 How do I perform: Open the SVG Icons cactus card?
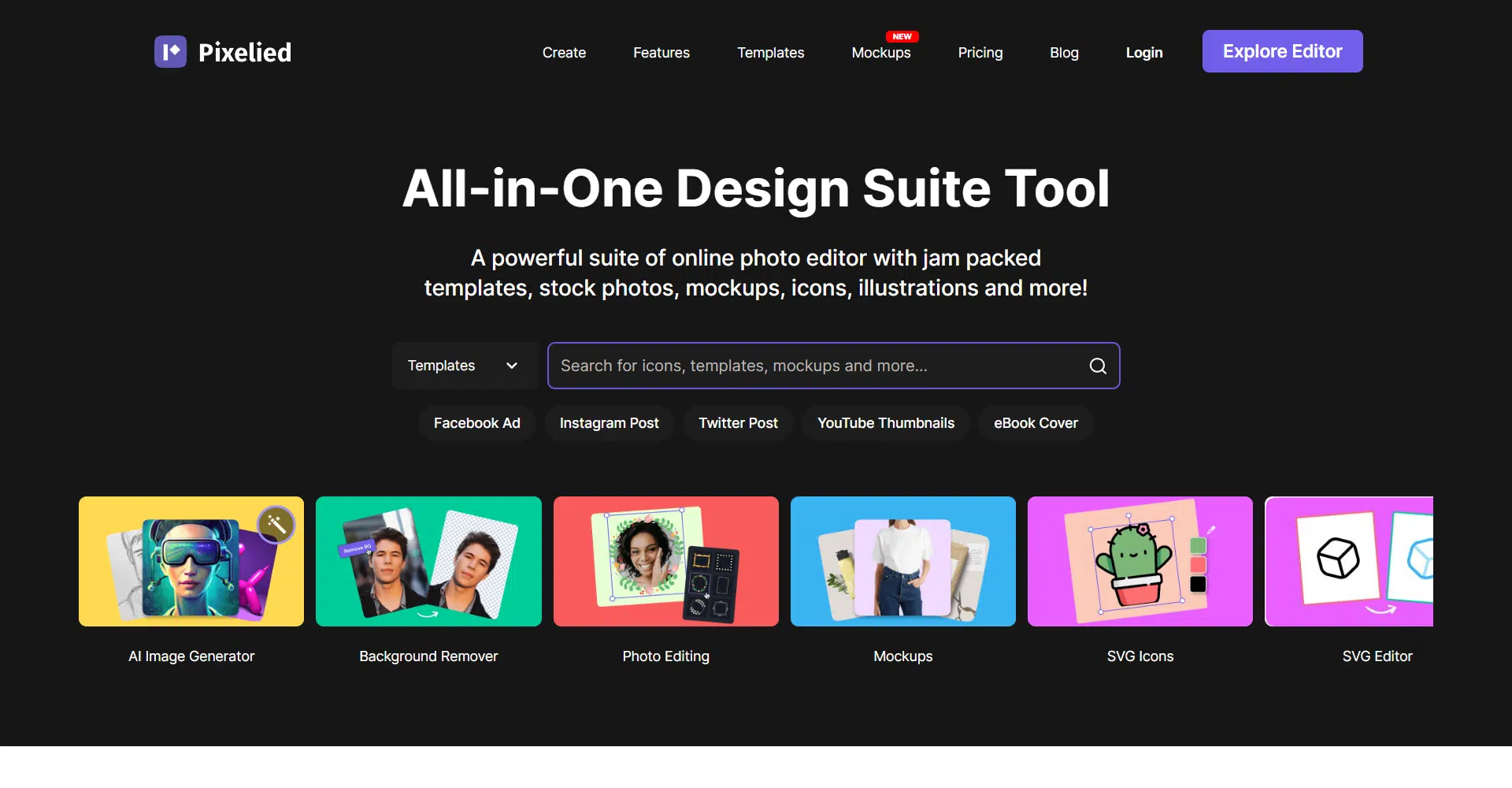point(1140,561)
